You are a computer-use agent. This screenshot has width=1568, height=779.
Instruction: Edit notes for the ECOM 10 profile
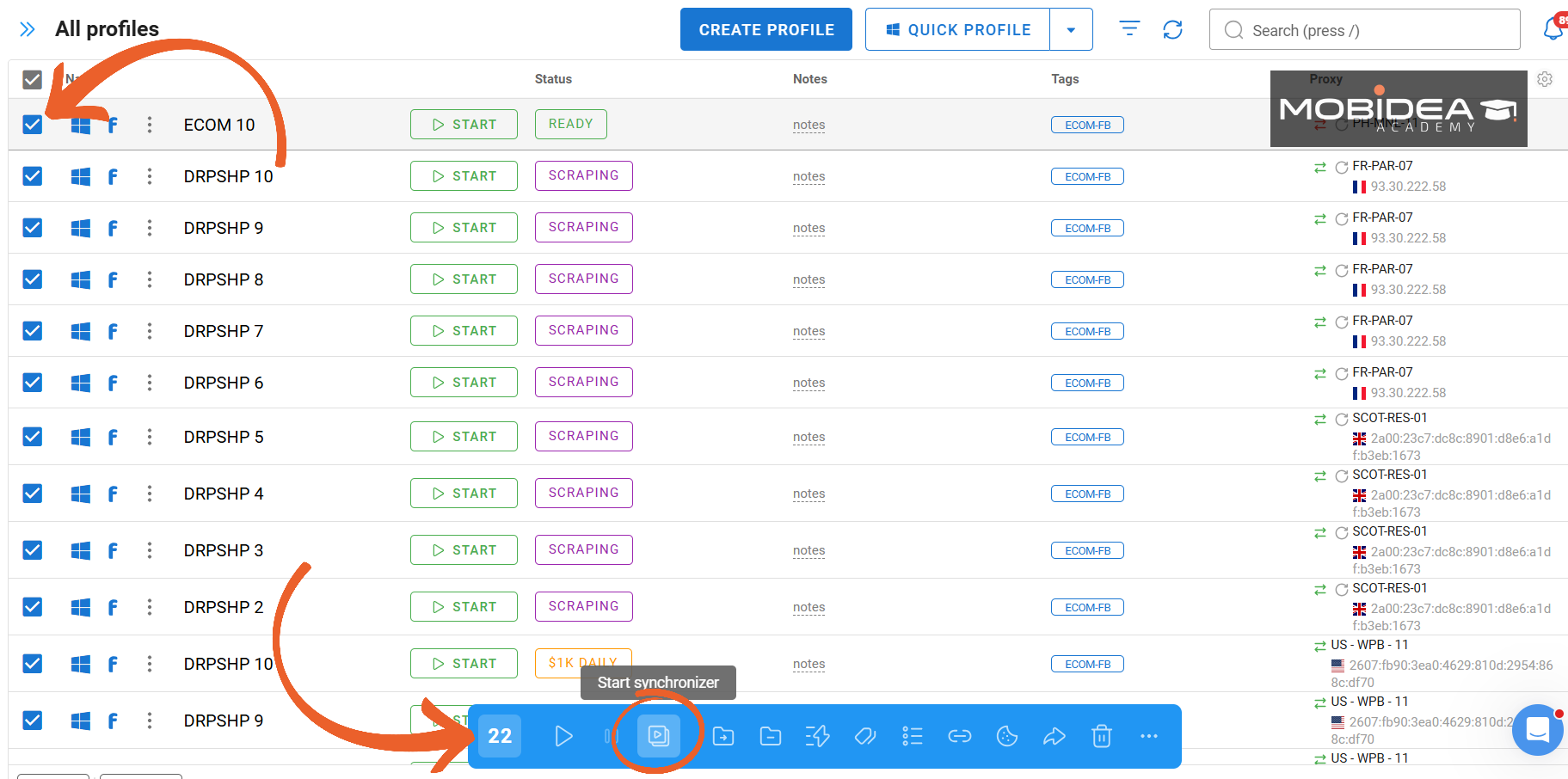click(809, 125)
